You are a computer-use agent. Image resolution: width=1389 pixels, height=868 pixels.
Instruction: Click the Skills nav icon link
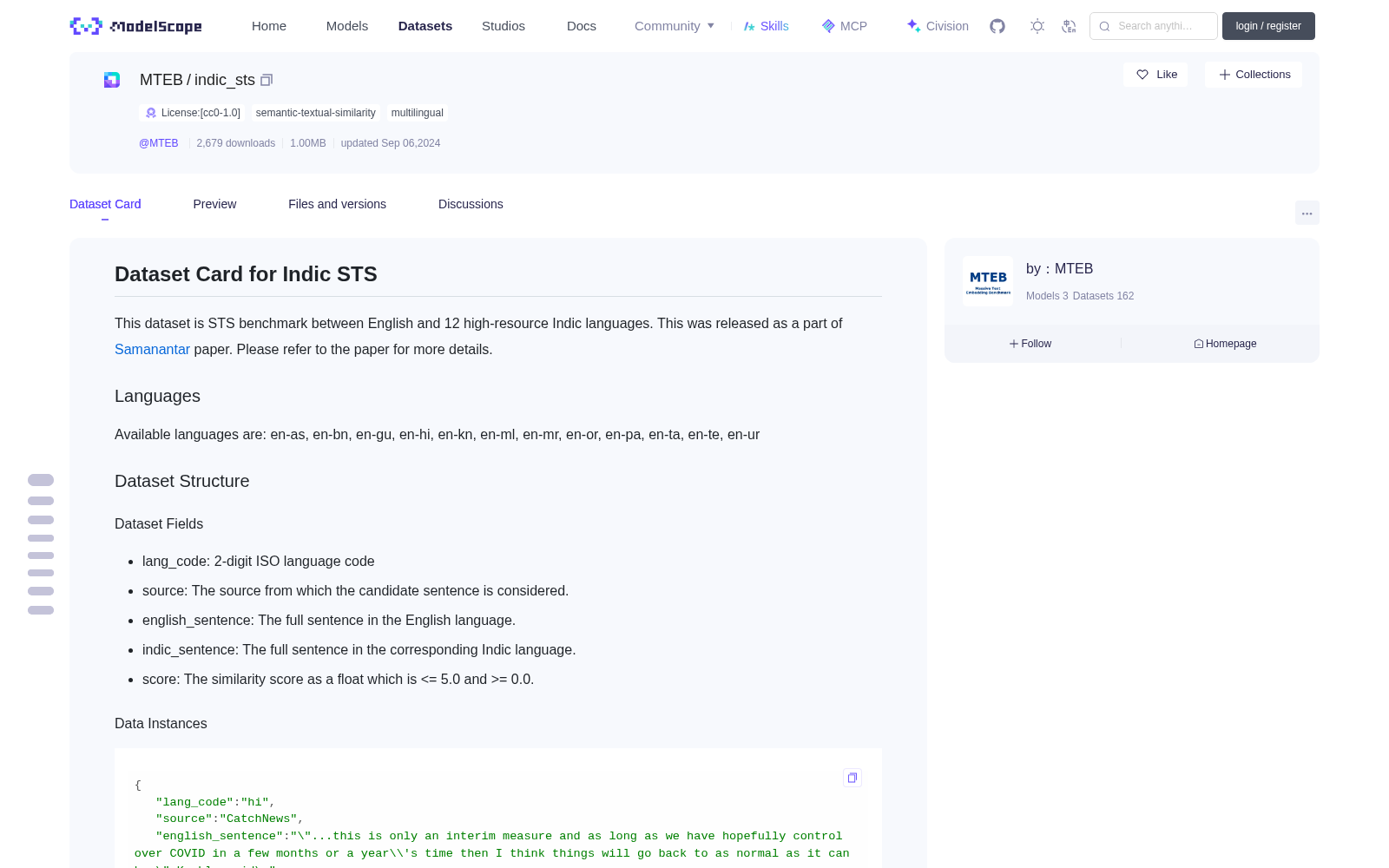point(766,26)
